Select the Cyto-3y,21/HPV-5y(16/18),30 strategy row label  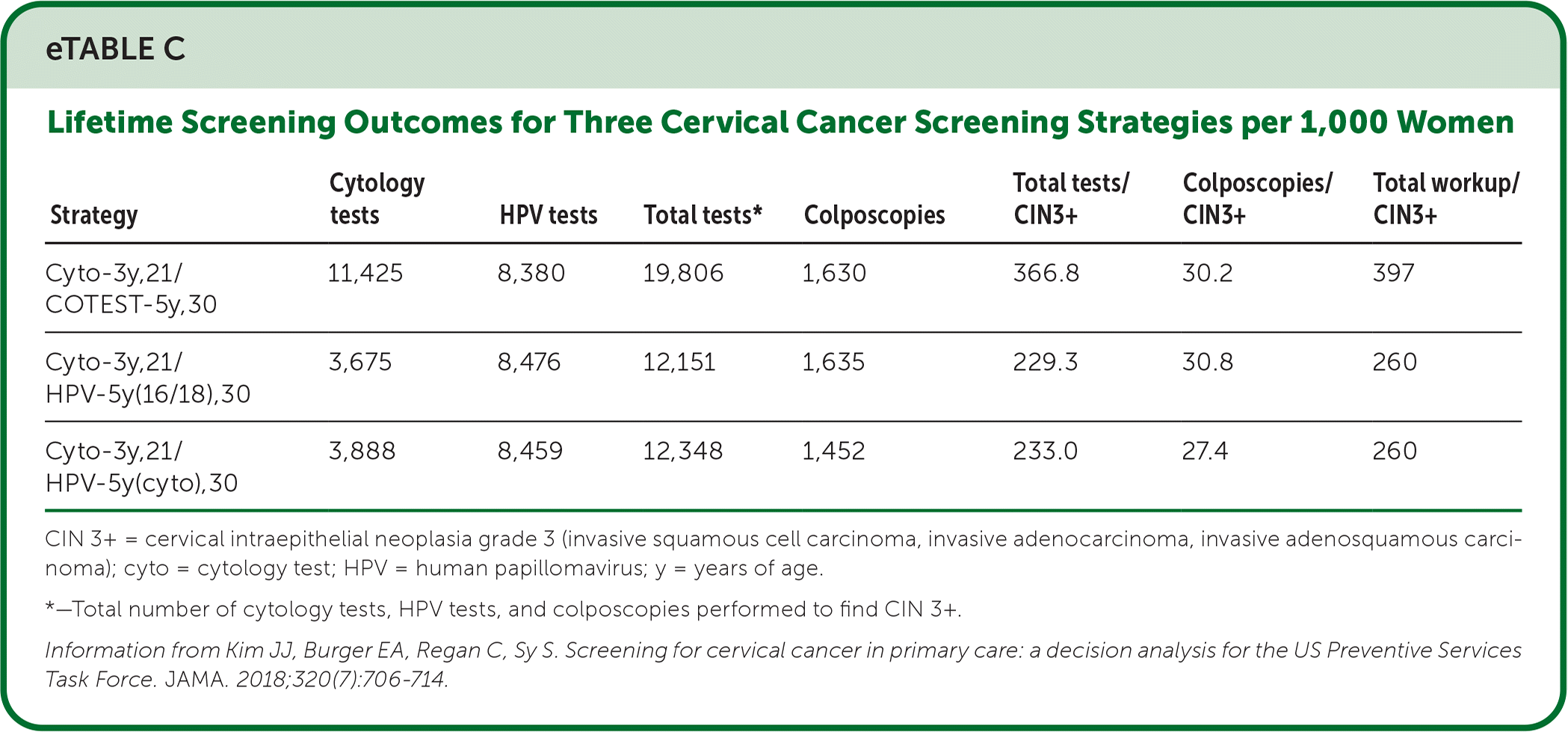point(147,378)
